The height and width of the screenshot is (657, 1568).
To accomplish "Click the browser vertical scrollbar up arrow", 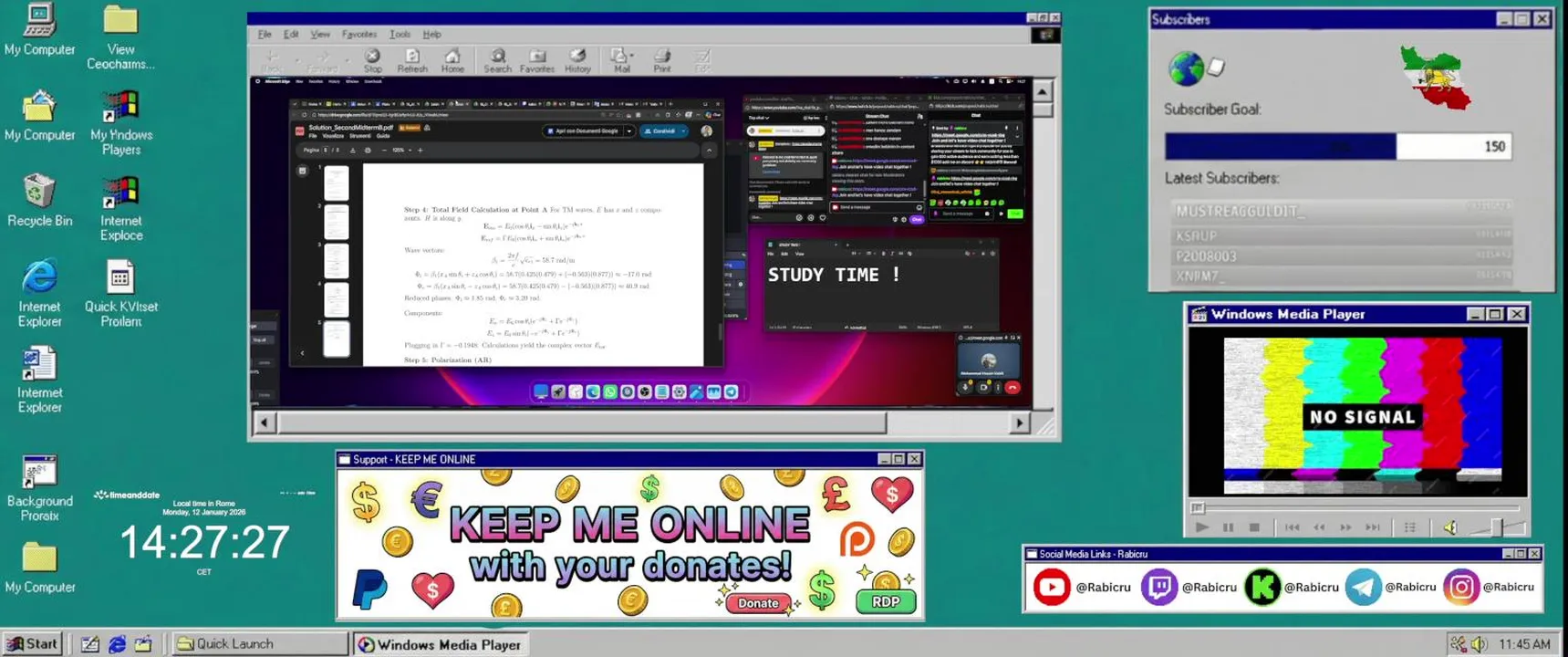I will point(1042,91).
